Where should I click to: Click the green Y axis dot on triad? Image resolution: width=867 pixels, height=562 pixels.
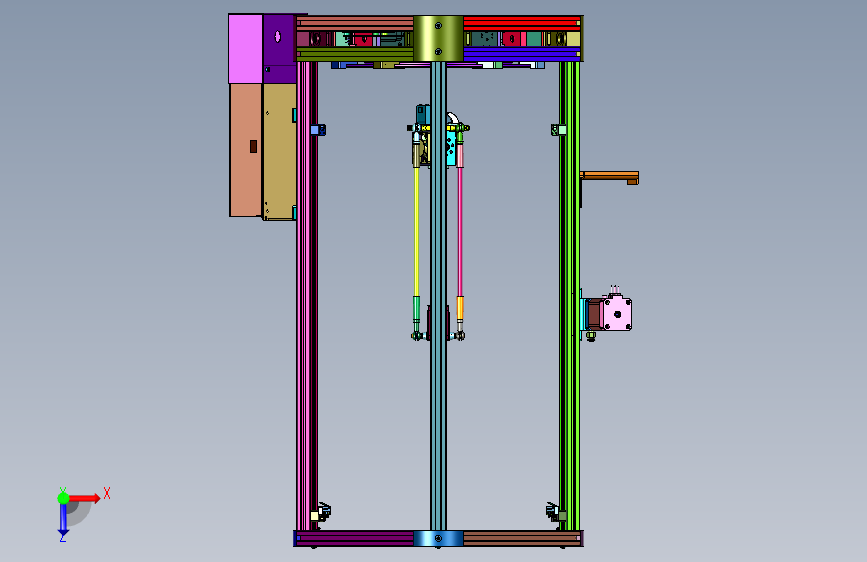63,498
